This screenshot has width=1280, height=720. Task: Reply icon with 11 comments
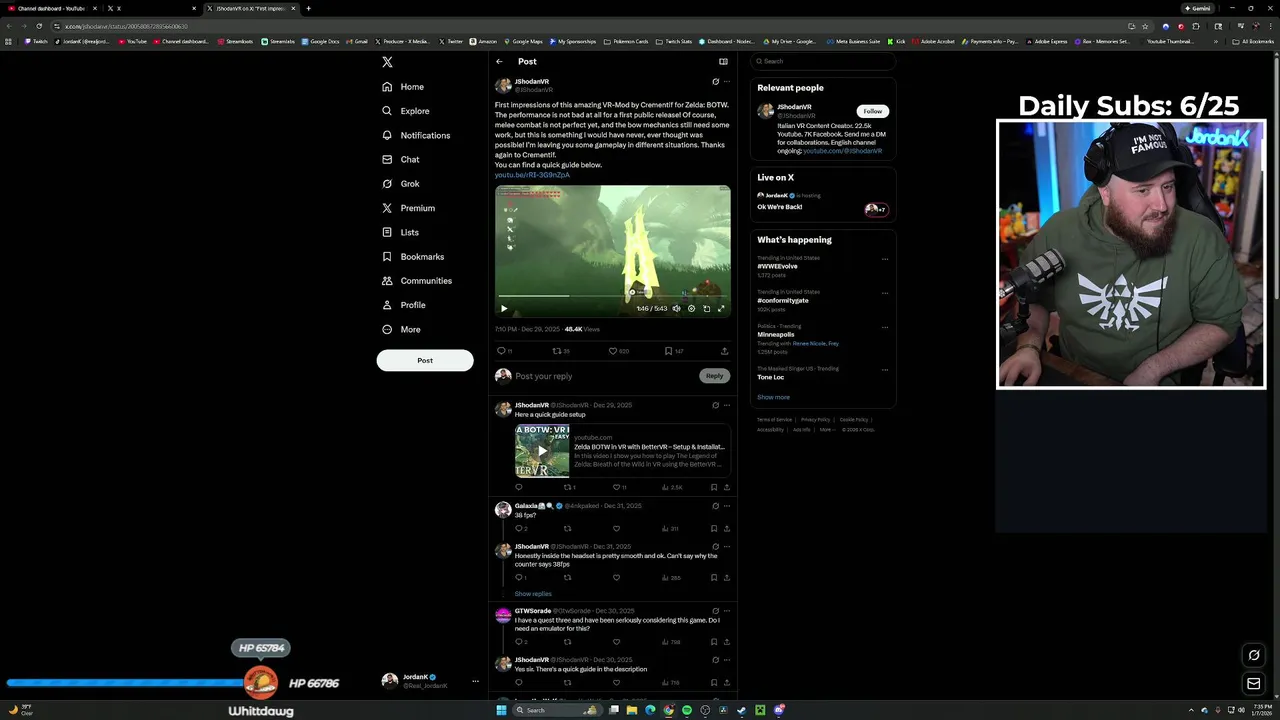pyautogui.click(x=504, y=351)
